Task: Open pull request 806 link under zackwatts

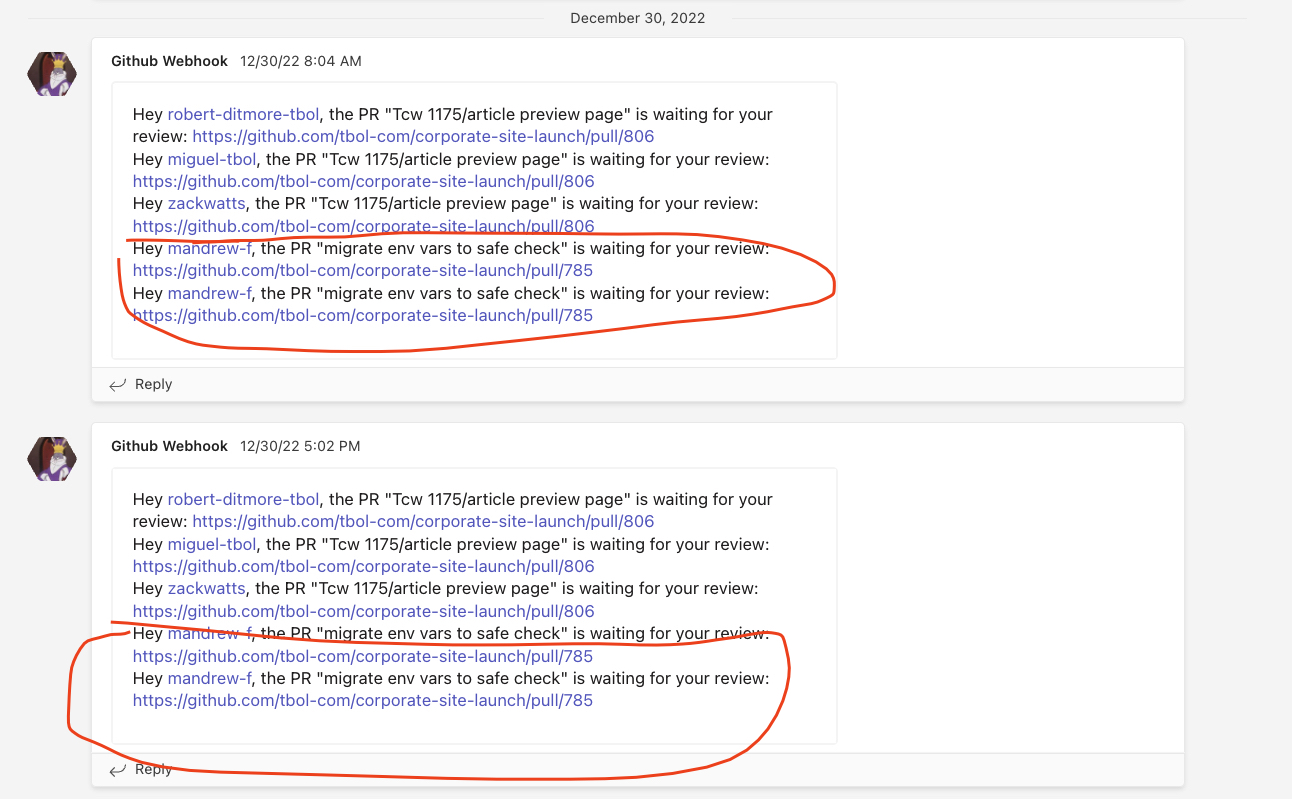Action: (362, 226)
